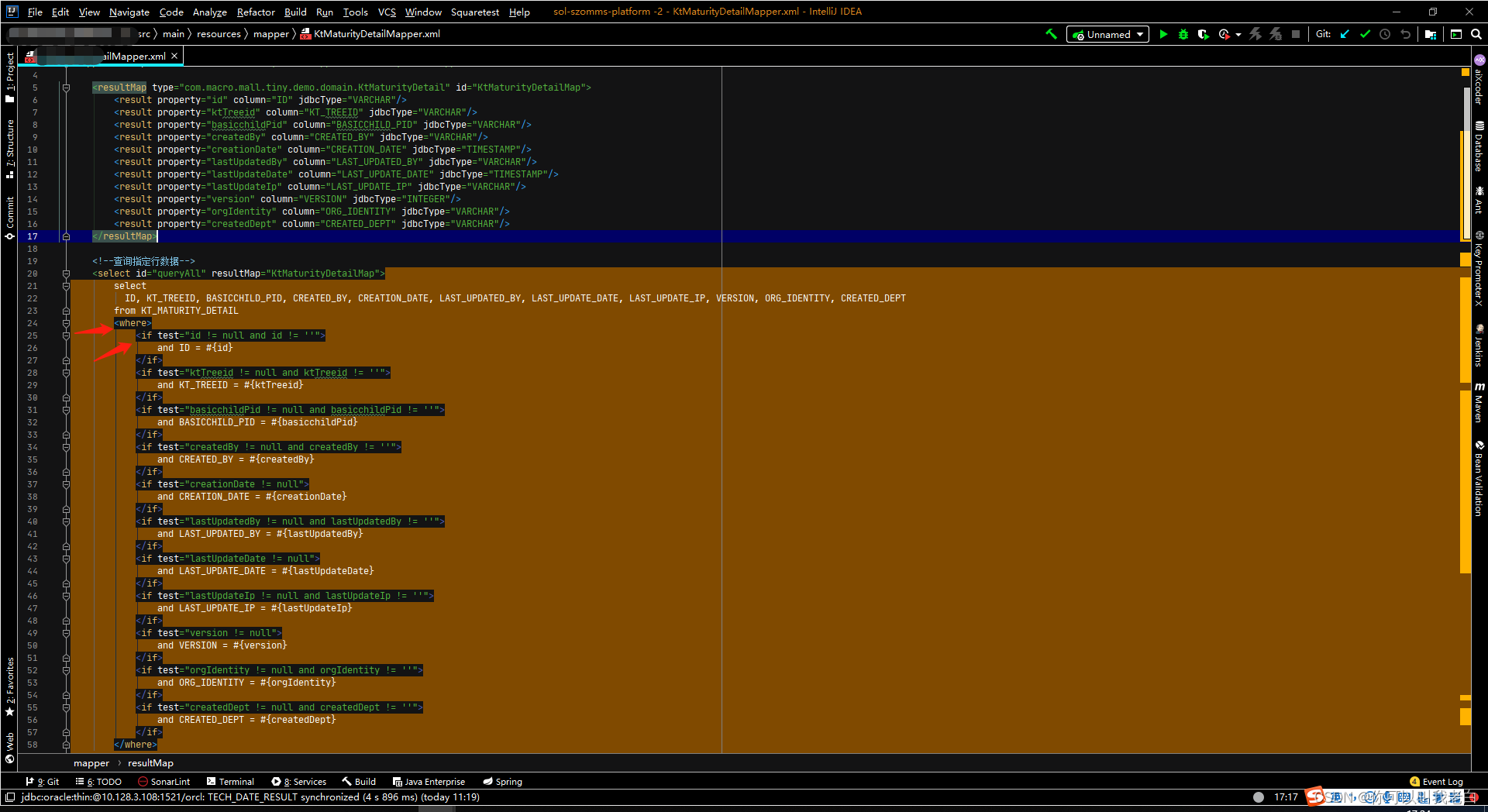Open the Spring tool window
Viewport: 1488px width, 812px height.
pos(502,781)
